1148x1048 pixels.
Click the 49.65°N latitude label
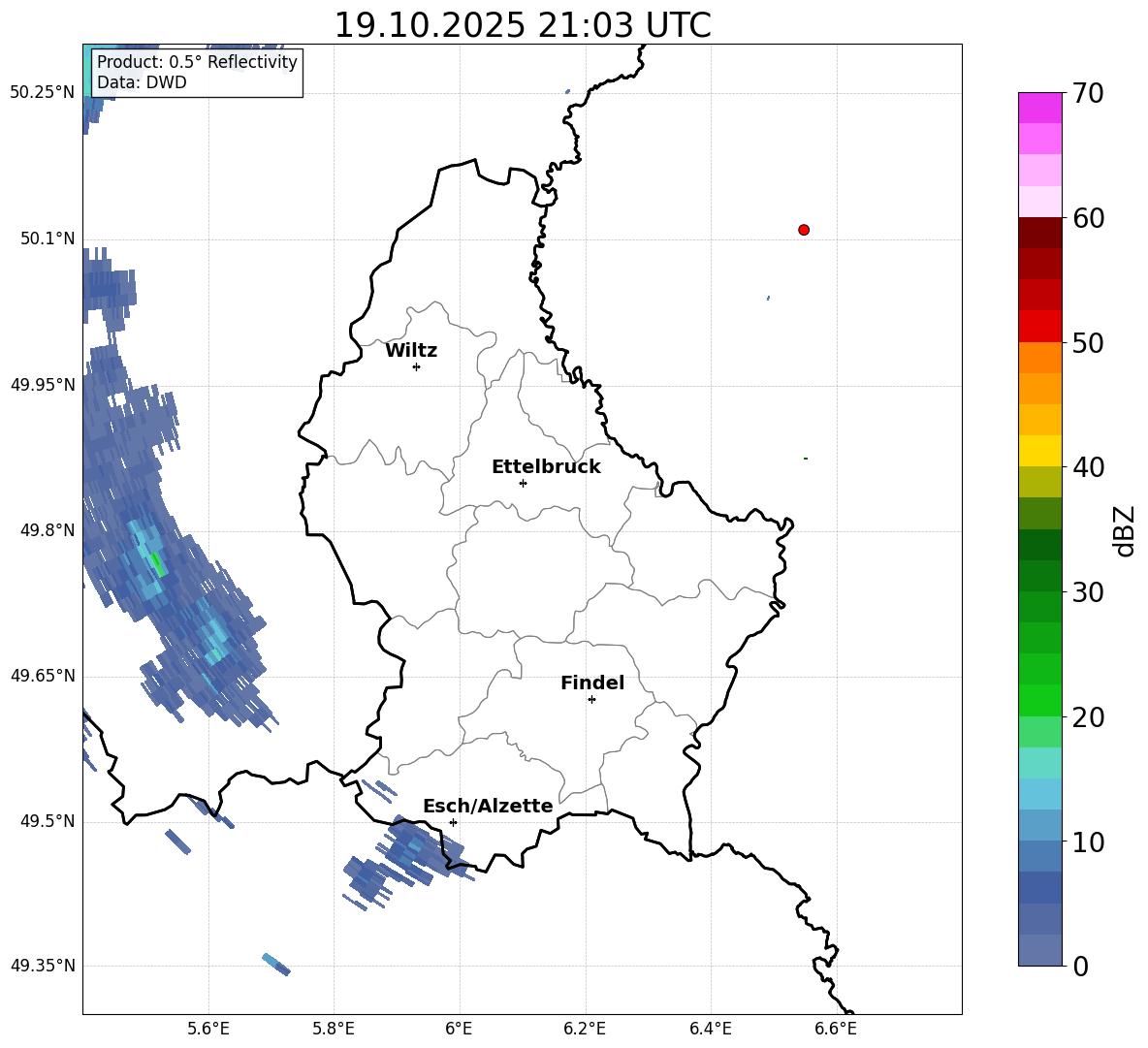tap(42, 675)
